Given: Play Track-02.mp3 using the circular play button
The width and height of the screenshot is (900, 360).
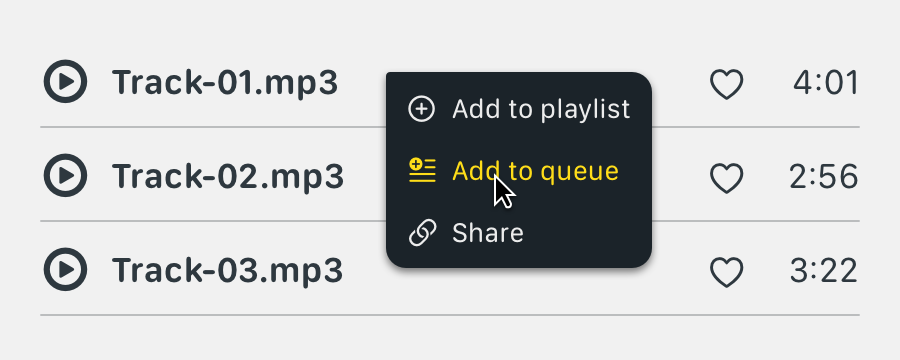Looking at the screenshot, I should (x=65, y=176).
